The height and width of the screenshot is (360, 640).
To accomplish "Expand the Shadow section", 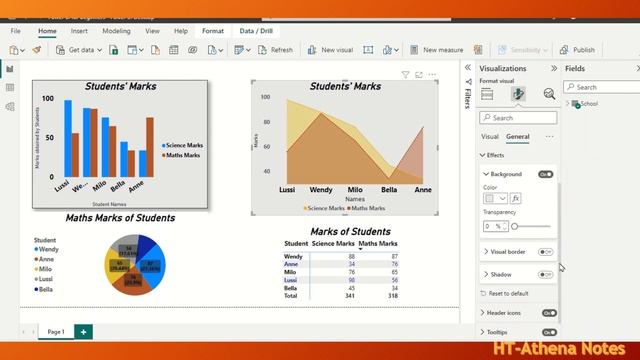I will click(x=486, y=275).
